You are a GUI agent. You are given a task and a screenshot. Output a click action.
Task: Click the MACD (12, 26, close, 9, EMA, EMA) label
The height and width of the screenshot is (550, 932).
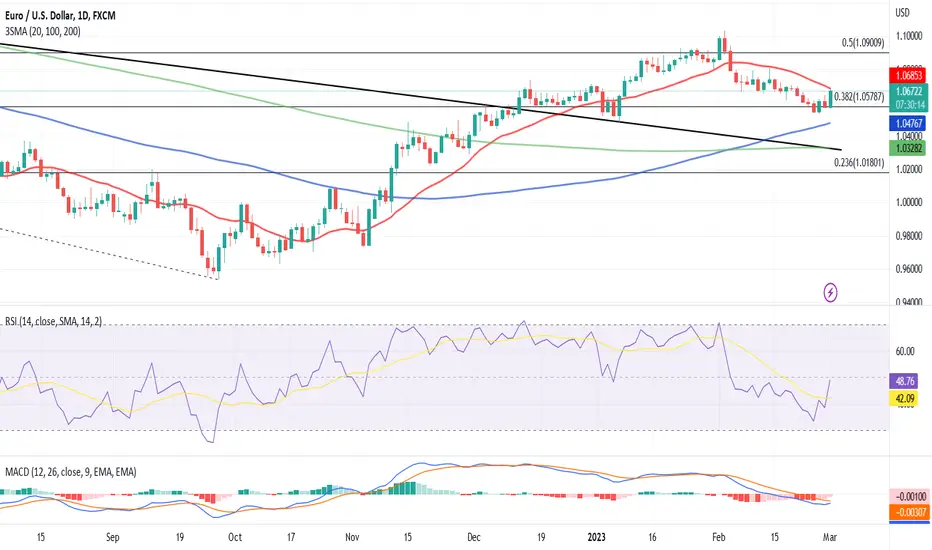pyautogui.click(x=71, y=472)
